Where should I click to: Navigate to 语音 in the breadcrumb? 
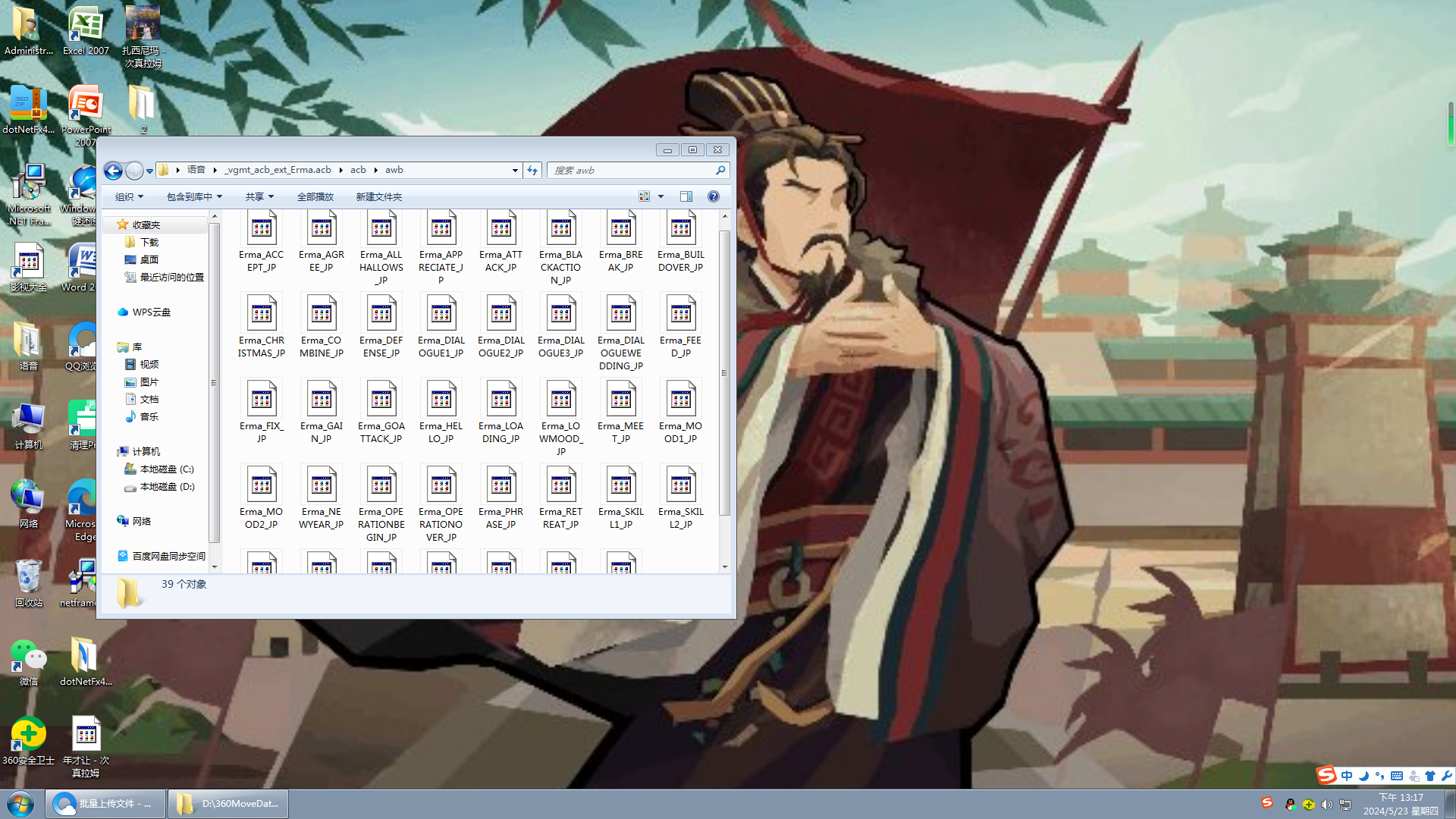196,170
